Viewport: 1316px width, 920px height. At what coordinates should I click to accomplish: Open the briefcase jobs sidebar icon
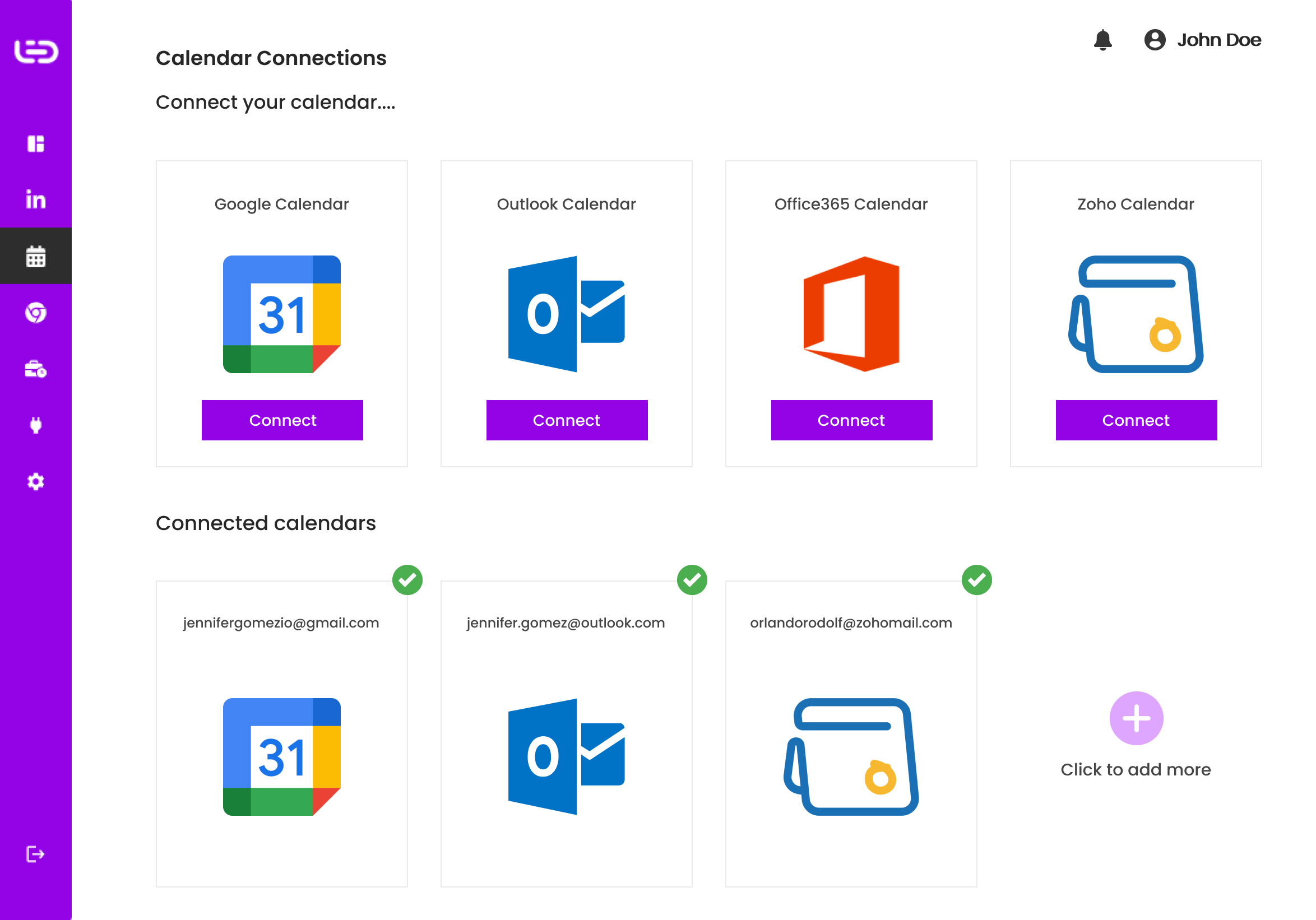[35, 369]
